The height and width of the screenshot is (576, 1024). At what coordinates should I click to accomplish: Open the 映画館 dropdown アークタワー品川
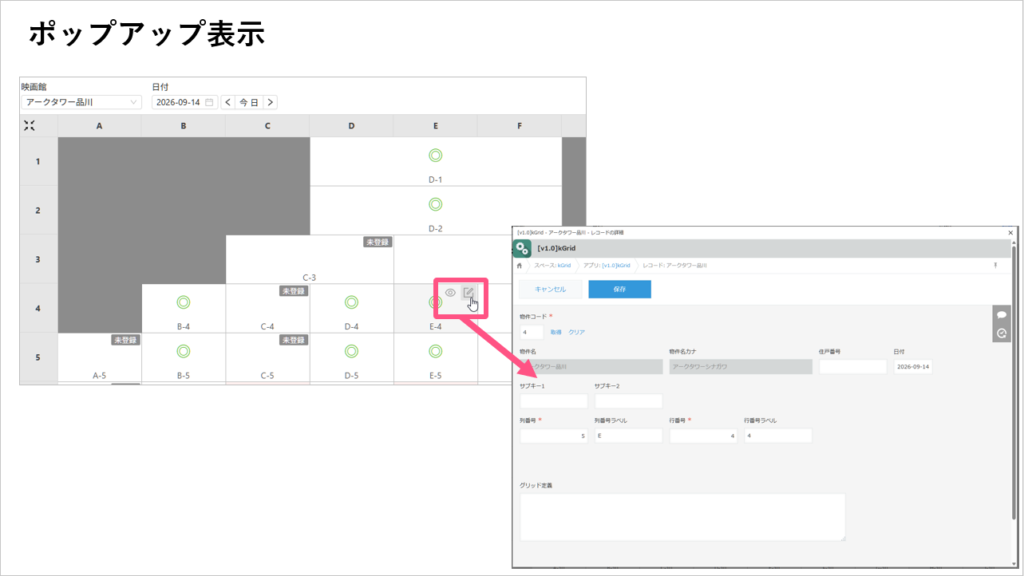coord(81,103)
